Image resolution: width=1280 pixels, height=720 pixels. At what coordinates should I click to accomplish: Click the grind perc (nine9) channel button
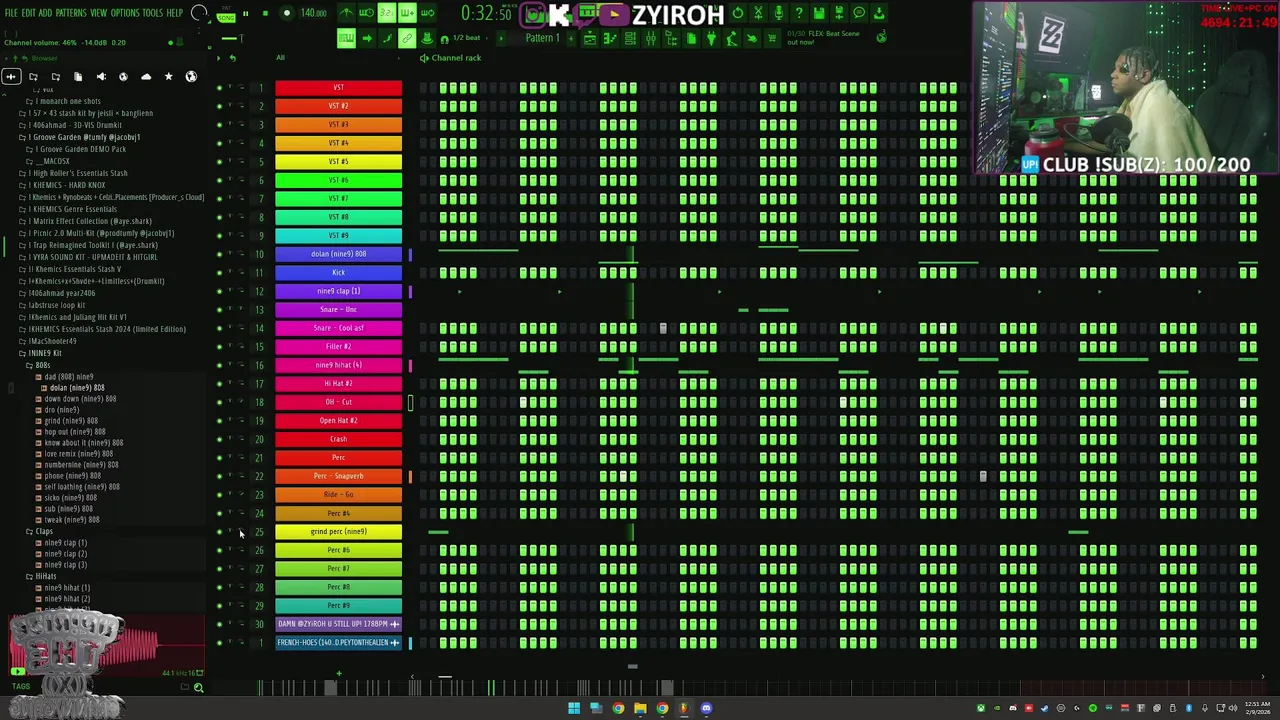(x=339, y=532)
